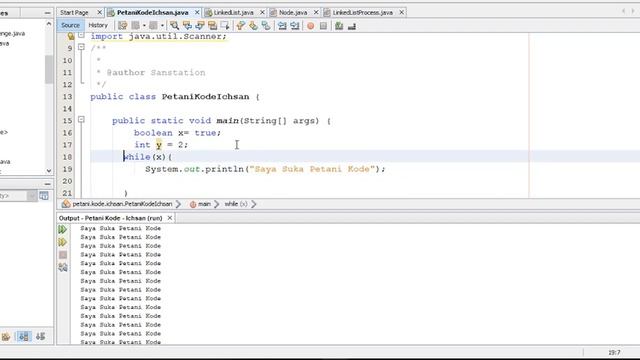Click the yellow Re-run with options icon

pos(62,242)
